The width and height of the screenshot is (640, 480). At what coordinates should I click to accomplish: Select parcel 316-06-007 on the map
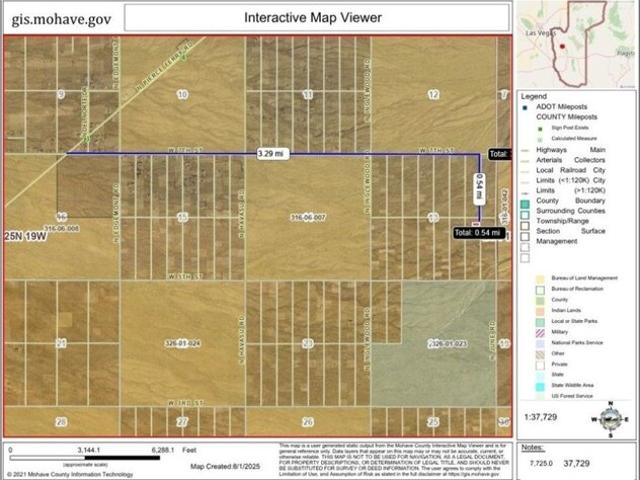point(310,217)
